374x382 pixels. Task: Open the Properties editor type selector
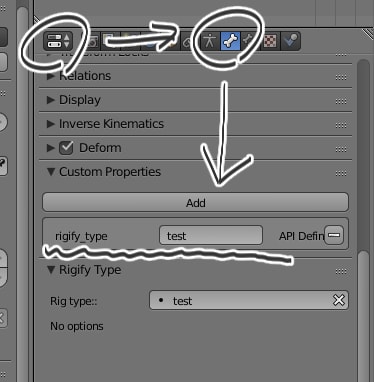click(x=58, y=41)
